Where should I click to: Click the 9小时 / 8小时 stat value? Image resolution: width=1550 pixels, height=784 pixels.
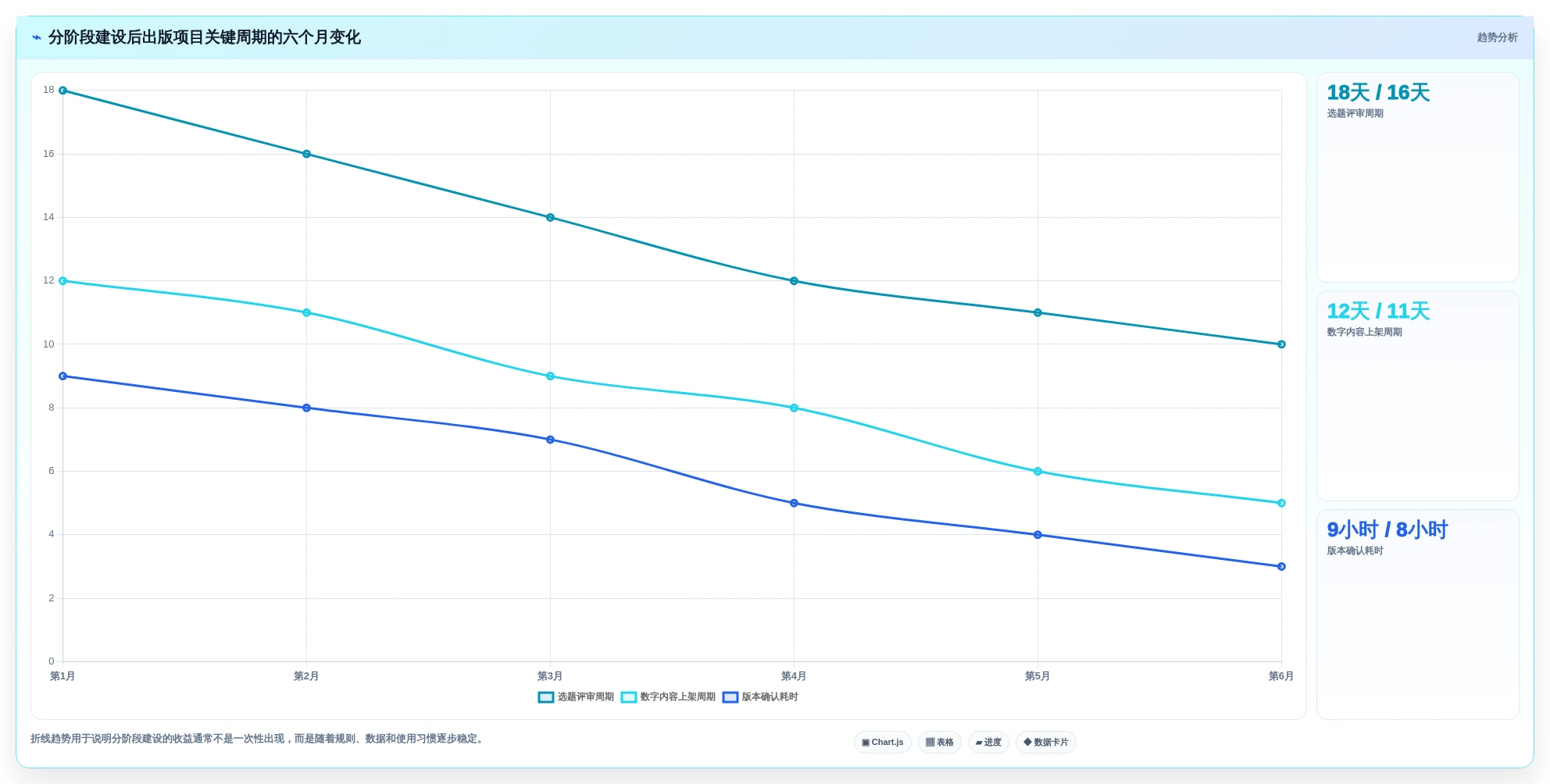pyautogui.click(x=1387, y=530)
